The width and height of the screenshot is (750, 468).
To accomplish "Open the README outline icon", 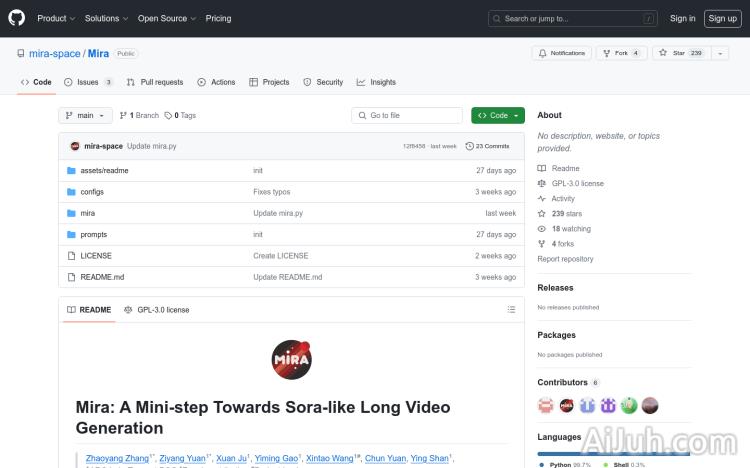I will click(x=511, y=310).
